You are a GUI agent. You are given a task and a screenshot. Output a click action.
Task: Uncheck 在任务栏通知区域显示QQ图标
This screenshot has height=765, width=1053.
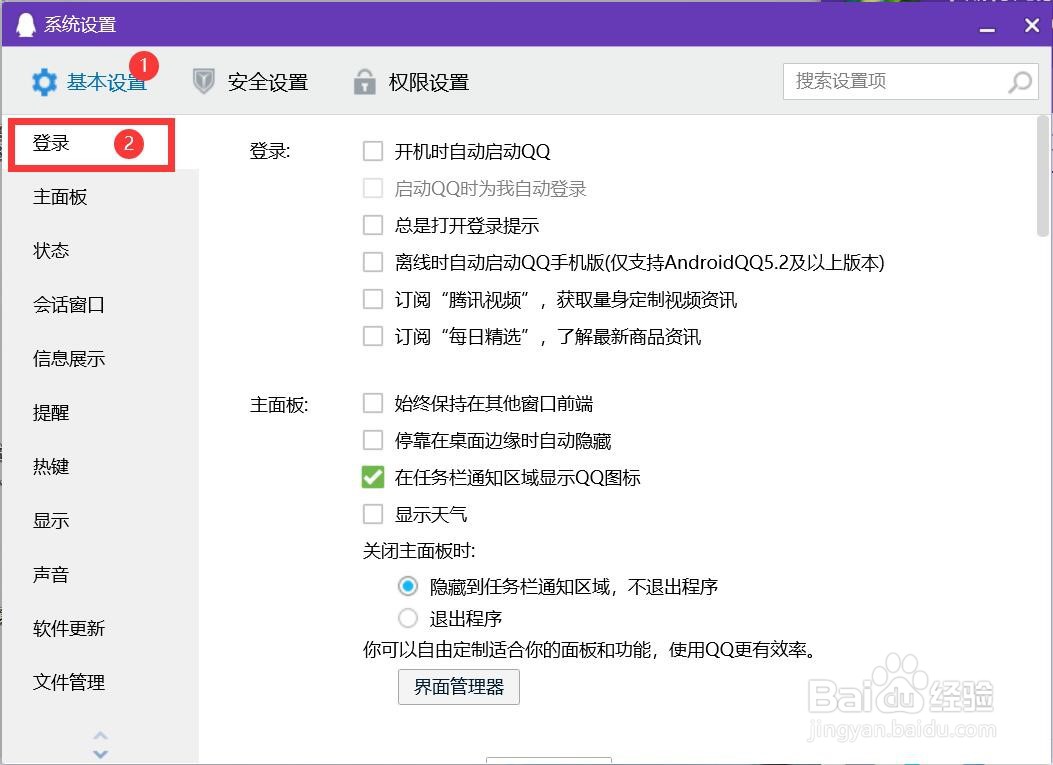[x=373, y=478]
